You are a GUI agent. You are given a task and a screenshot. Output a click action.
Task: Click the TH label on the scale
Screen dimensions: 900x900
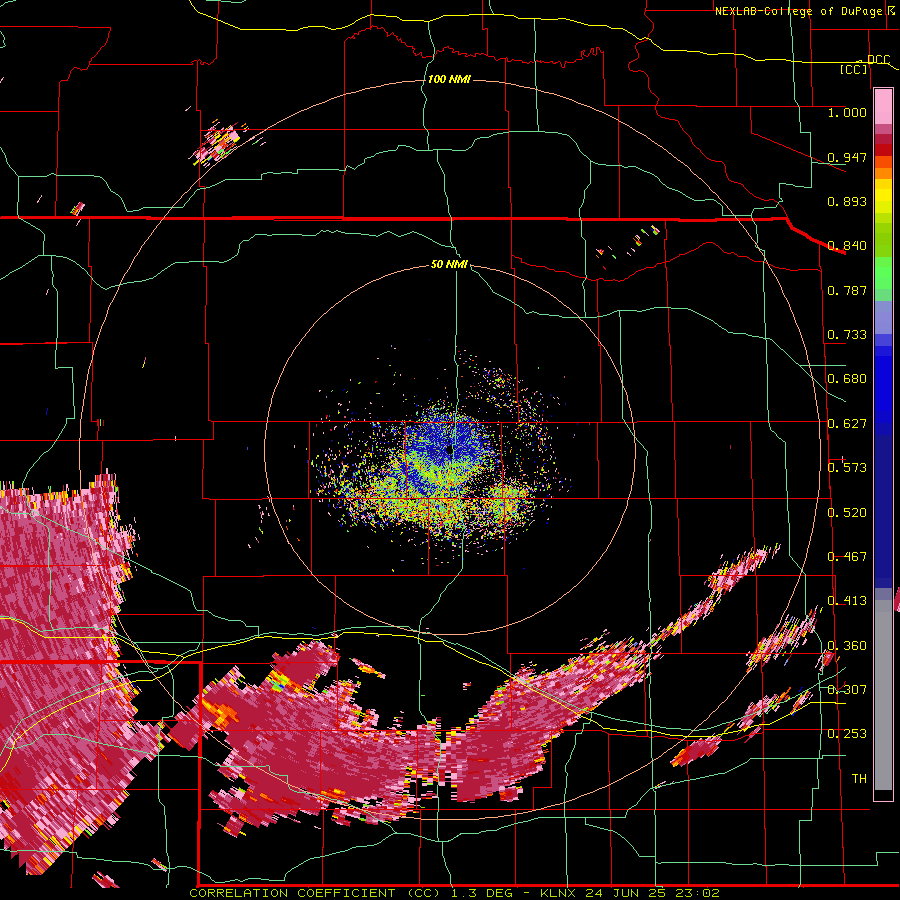point(859,779)
